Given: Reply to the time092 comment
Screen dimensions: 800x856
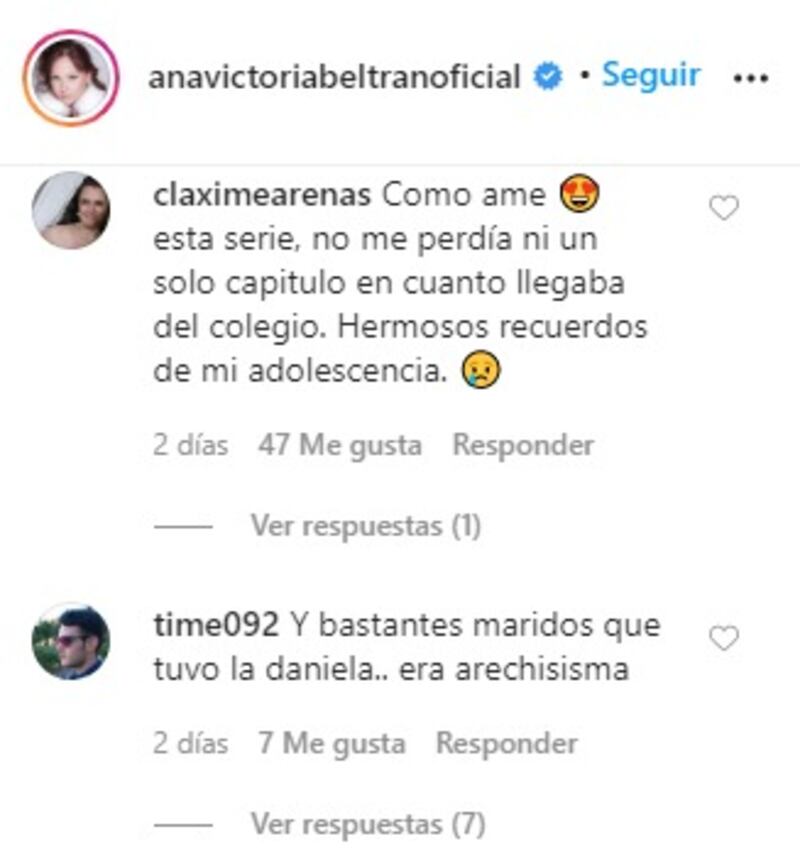Looking at the screenshot, I should 507,744.
